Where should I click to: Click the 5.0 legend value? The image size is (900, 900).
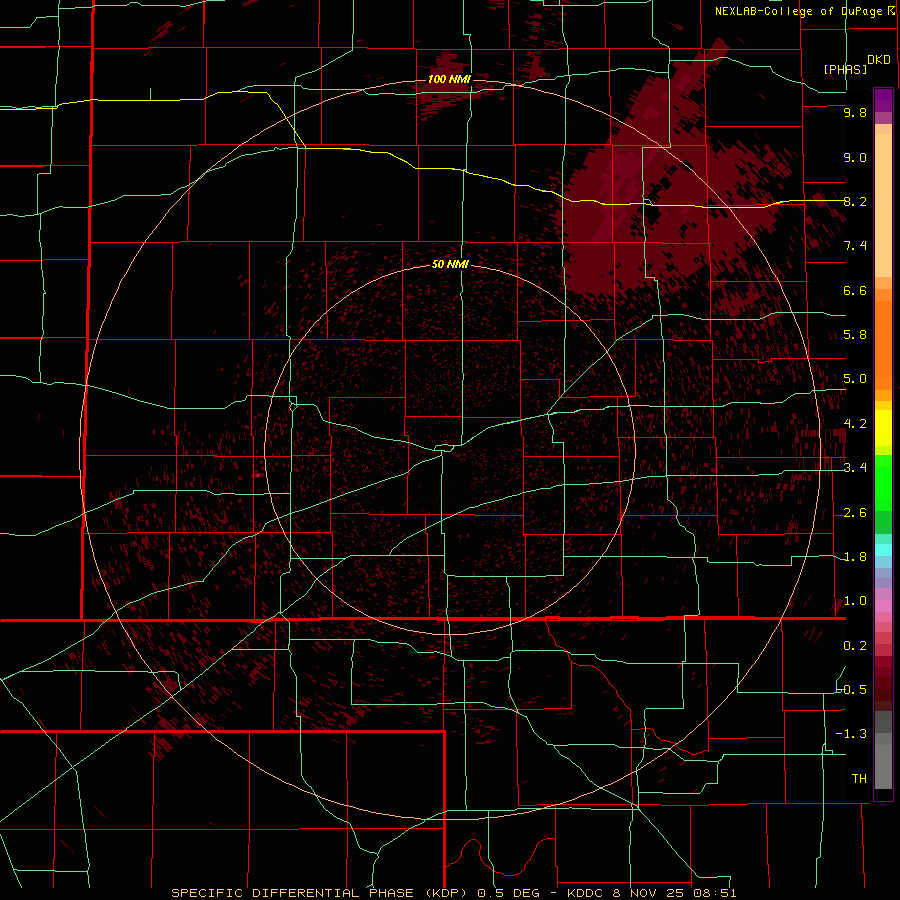pyautogui.click(x=855, y=379)
